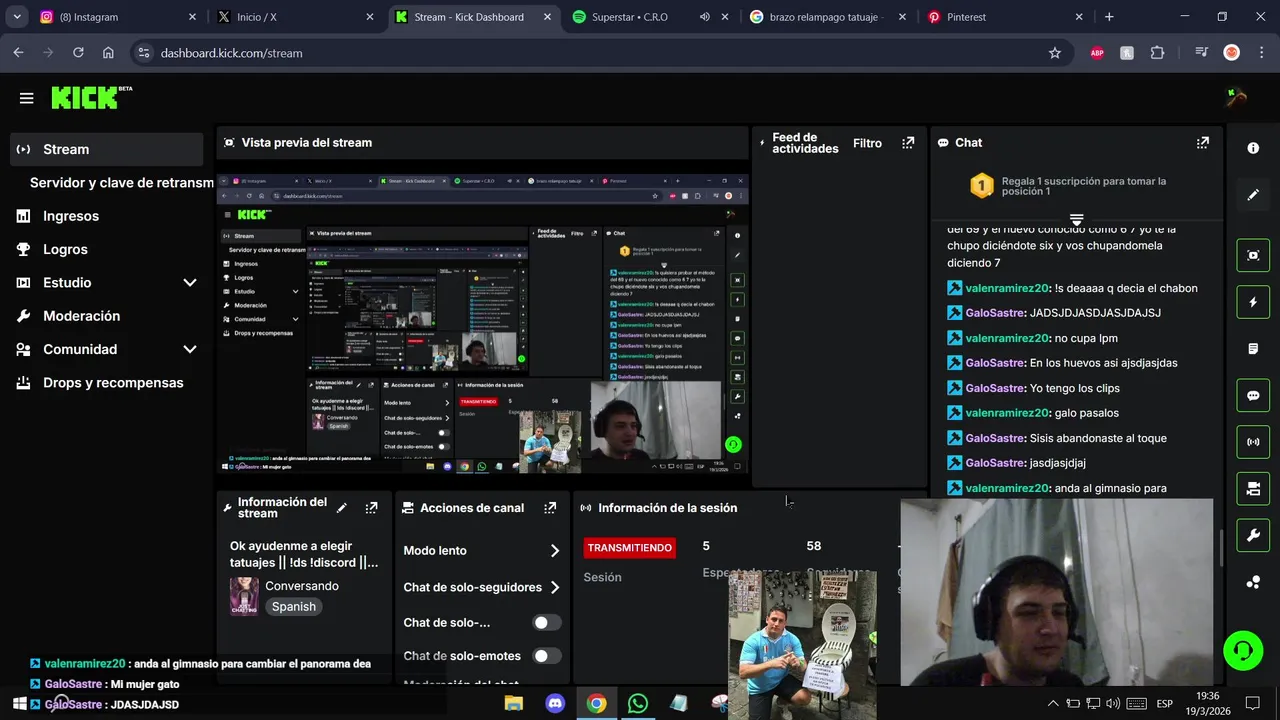
Task: Open Chrome extensions puzzle menu
Action: click(x=1158, y=53)
